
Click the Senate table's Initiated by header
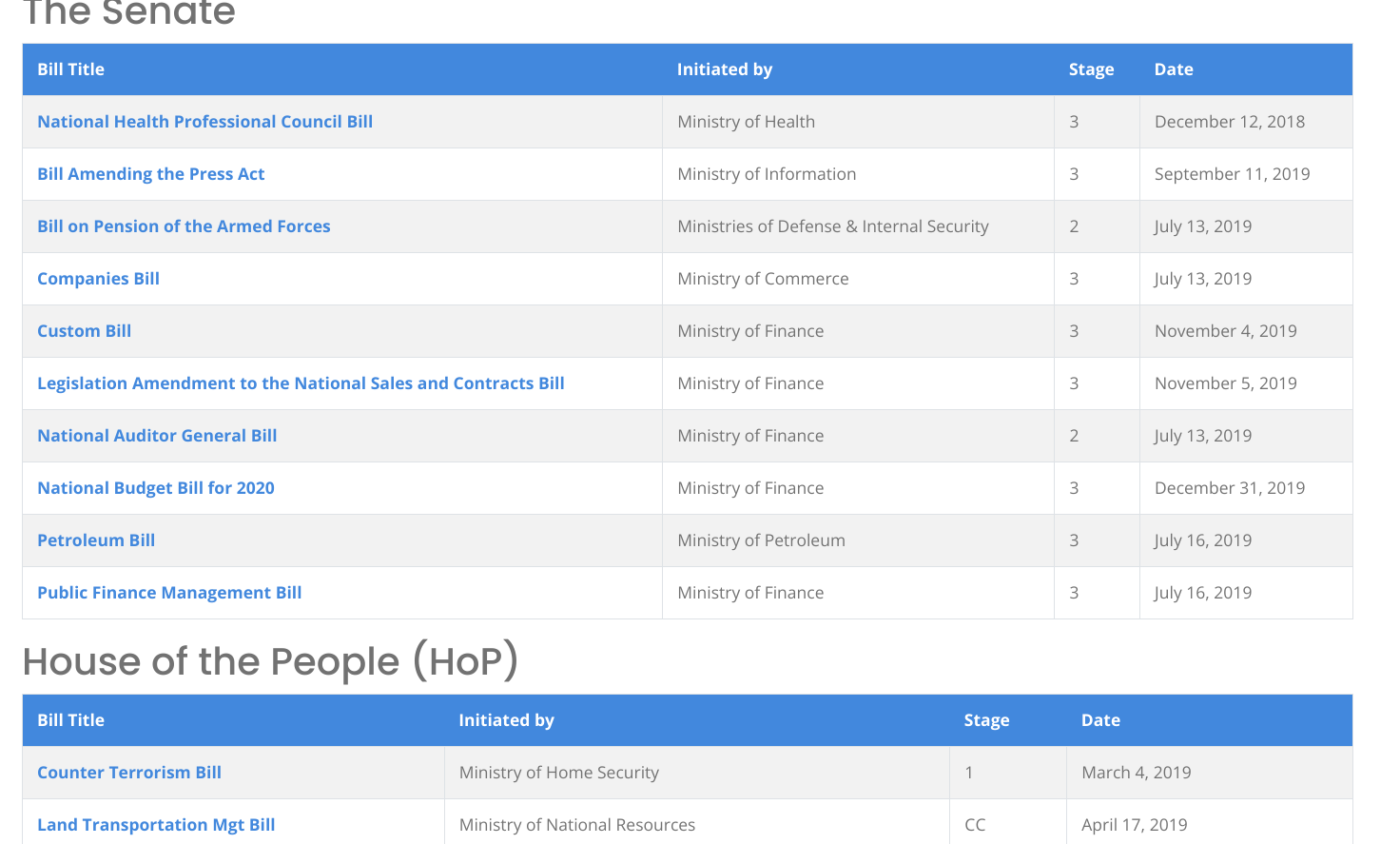(724, 69)
